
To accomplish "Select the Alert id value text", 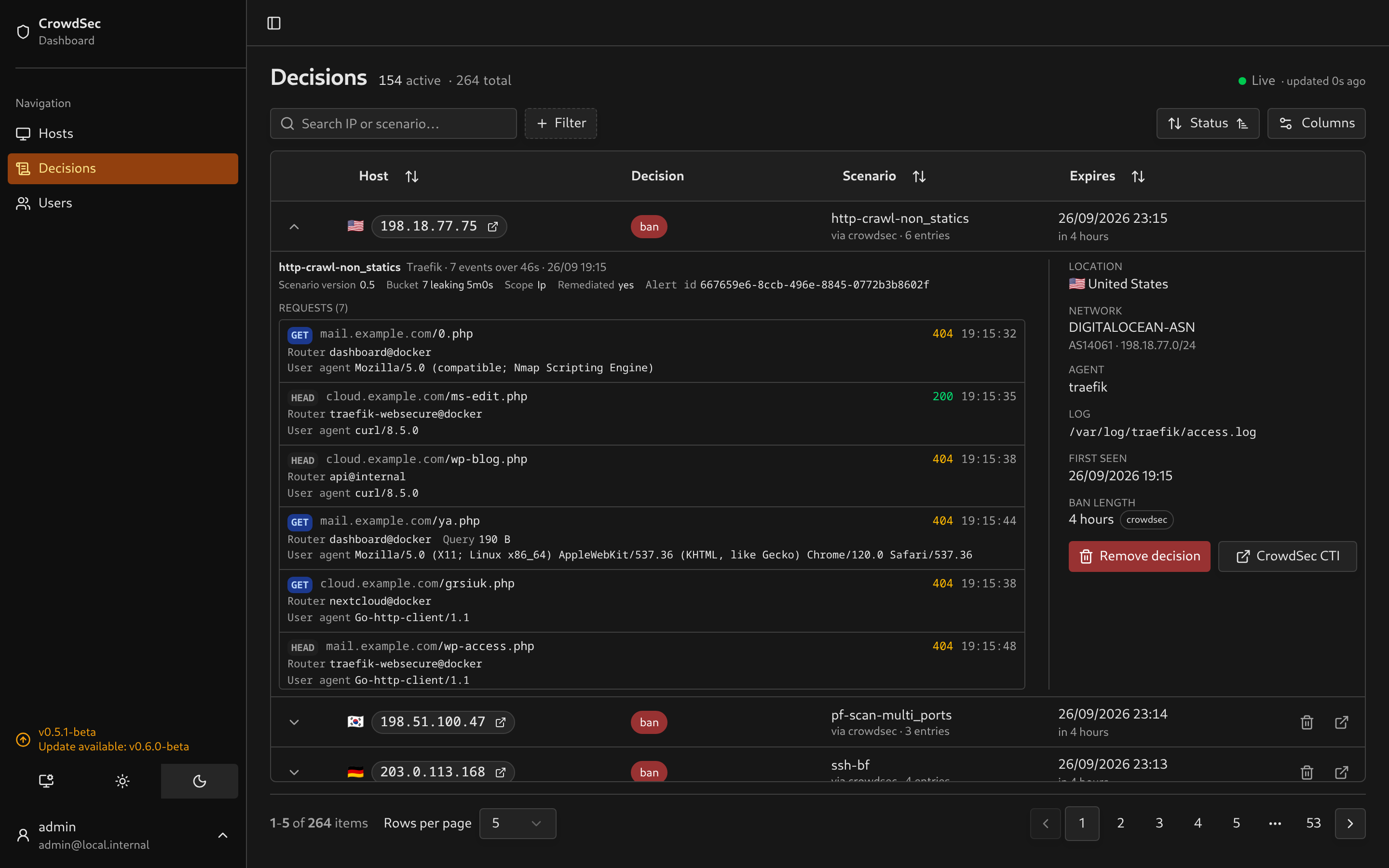I will coord(814,285).
